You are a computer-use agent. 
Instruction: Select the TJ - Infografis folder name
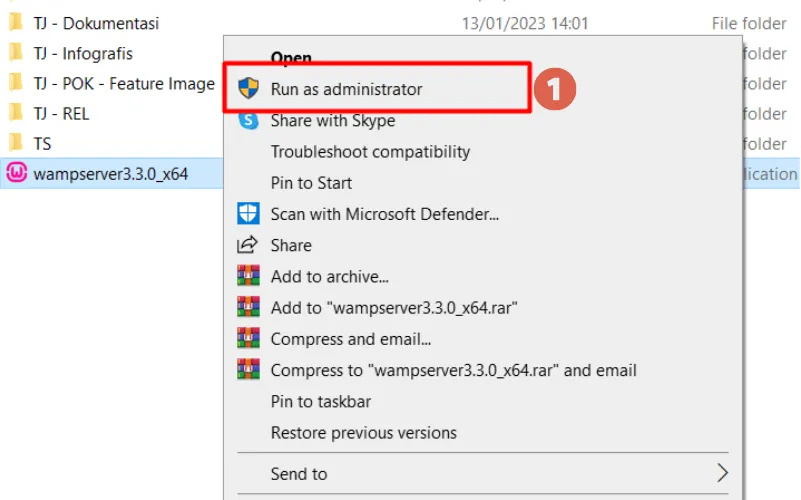pos(83,54)
